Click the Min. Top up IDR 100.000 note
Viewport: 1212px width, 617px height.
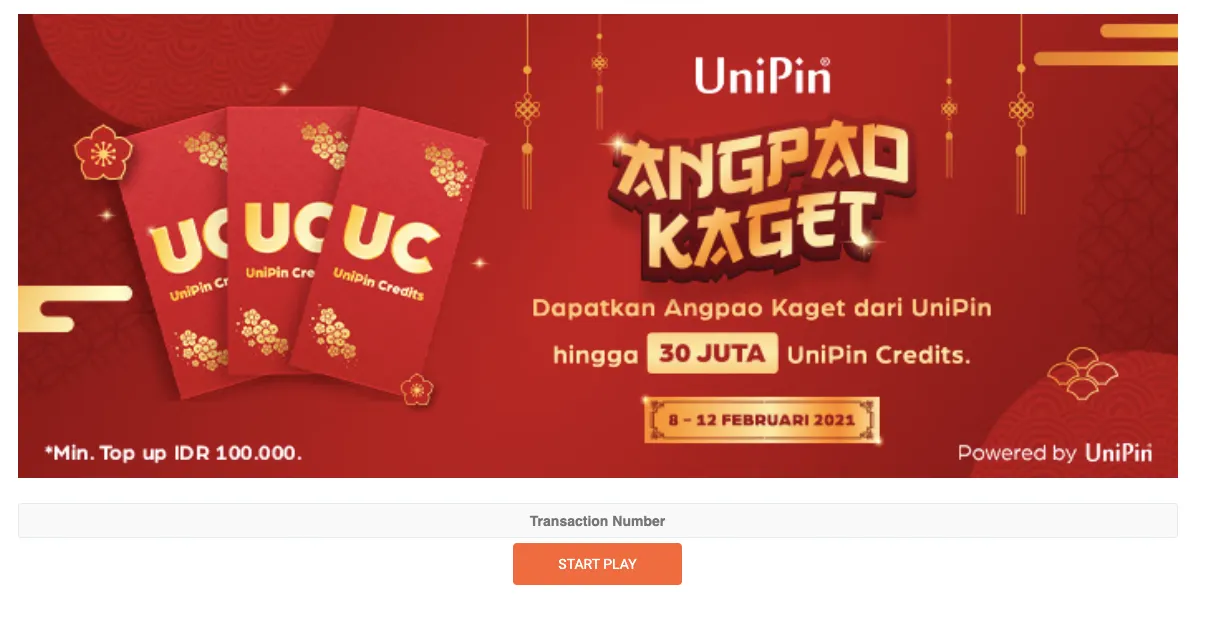(172, 453)
